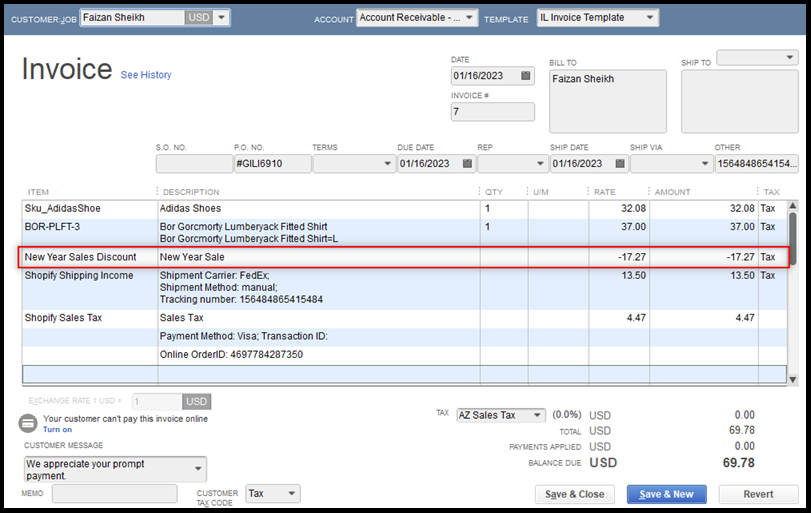Open the calendar icon for invoice Date
The height and width of the screenshot is (513, 811).
524,76
